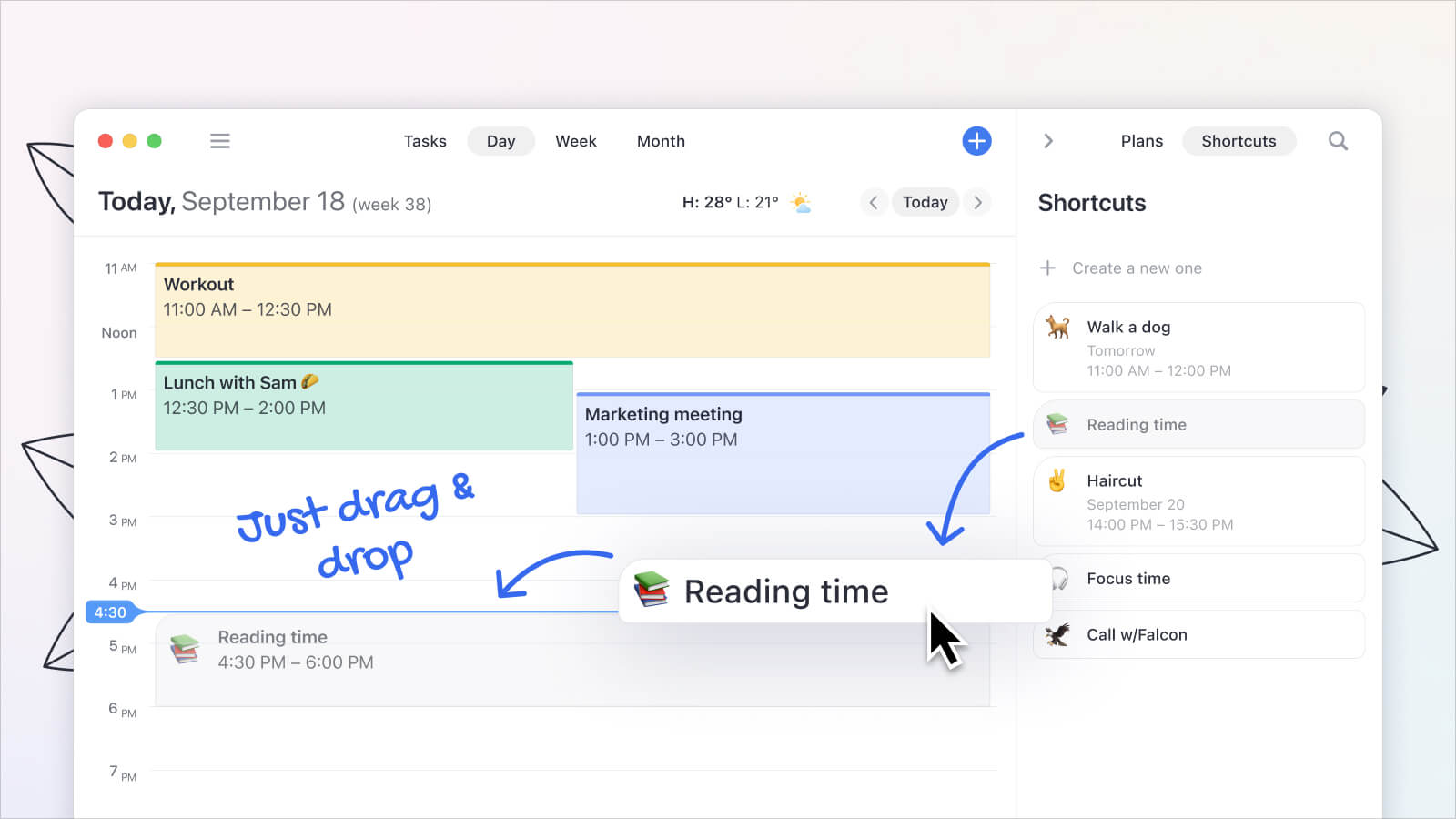Go to next day with right chevron

(978, 202)
